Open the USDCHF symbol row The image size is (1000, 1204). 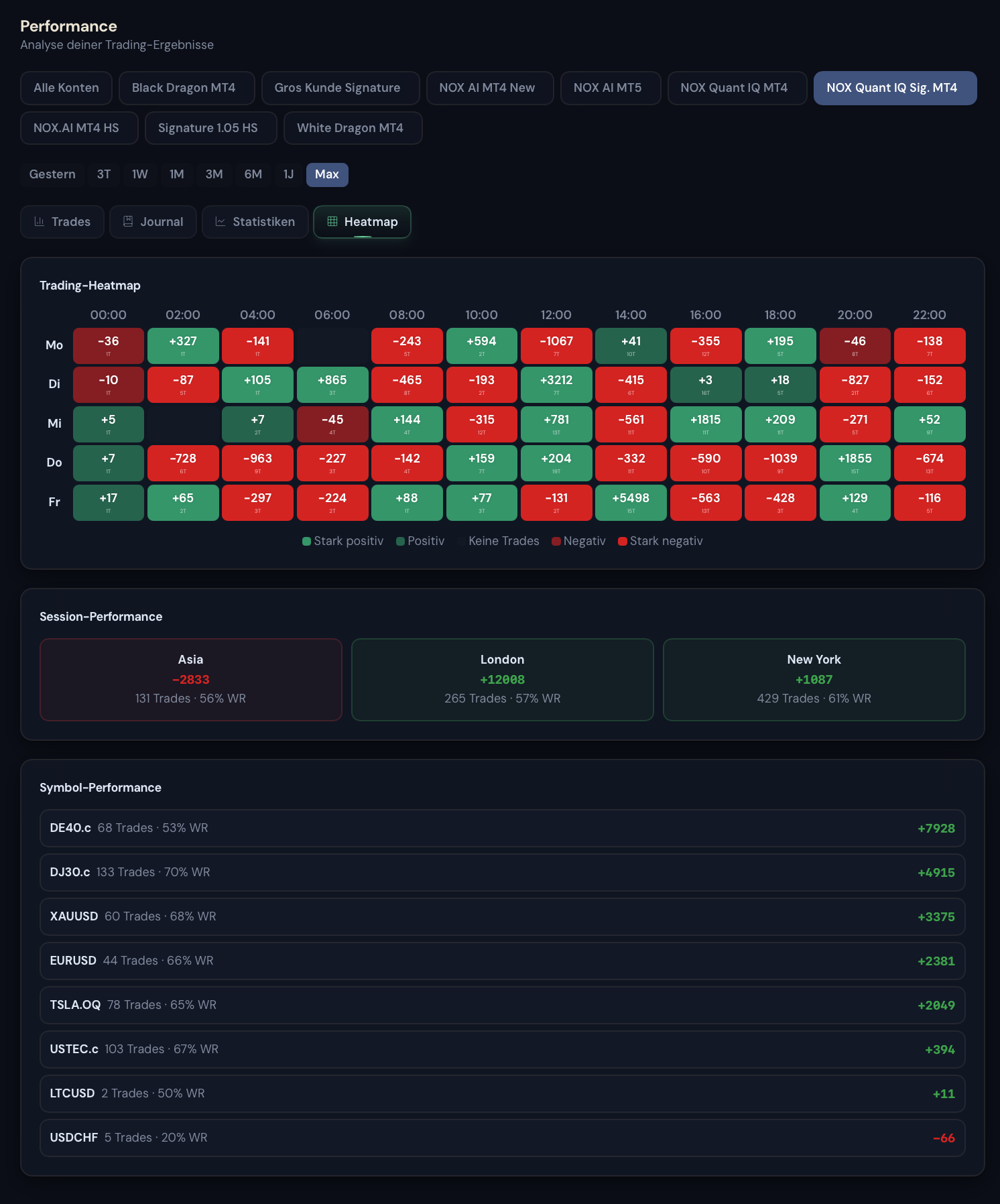pos(503,1138)
